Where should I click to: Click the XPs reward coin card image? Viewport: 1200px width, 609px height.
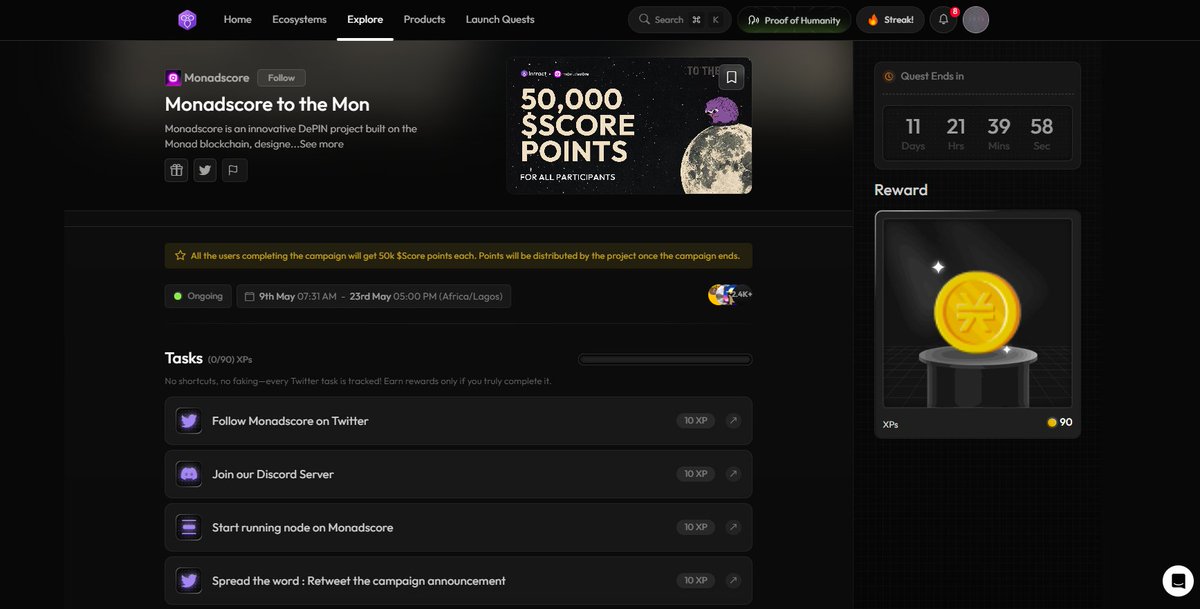click(x=978, y=314)
